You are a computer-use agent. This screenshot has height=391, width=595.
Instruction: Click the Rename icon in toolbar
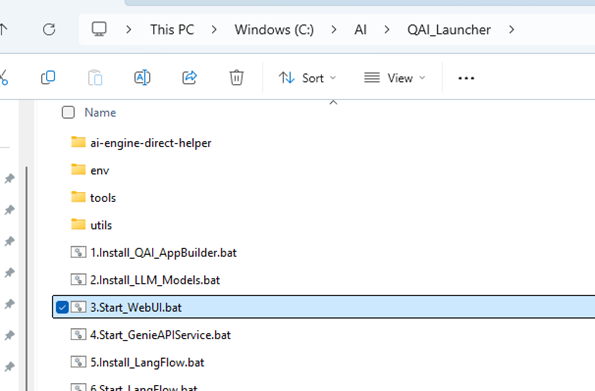point(142,77)
